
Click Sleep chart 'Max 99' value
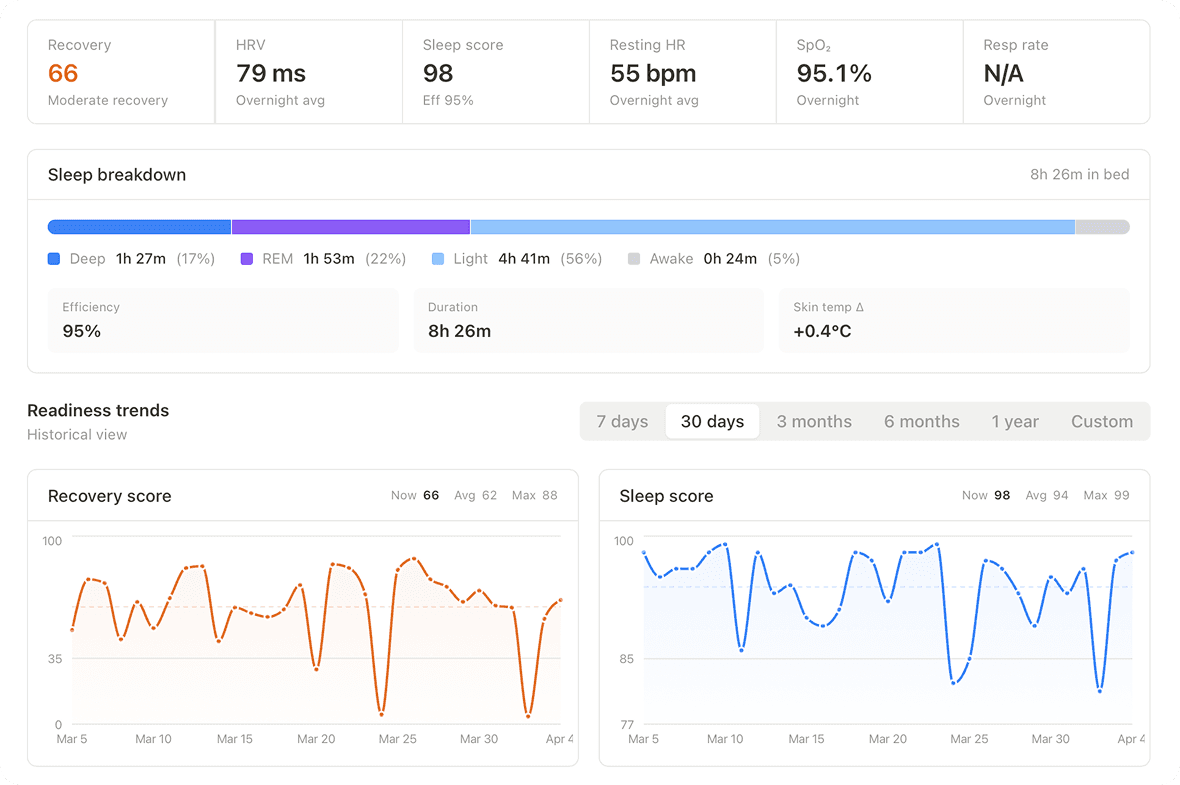(x=1106, y=495)
